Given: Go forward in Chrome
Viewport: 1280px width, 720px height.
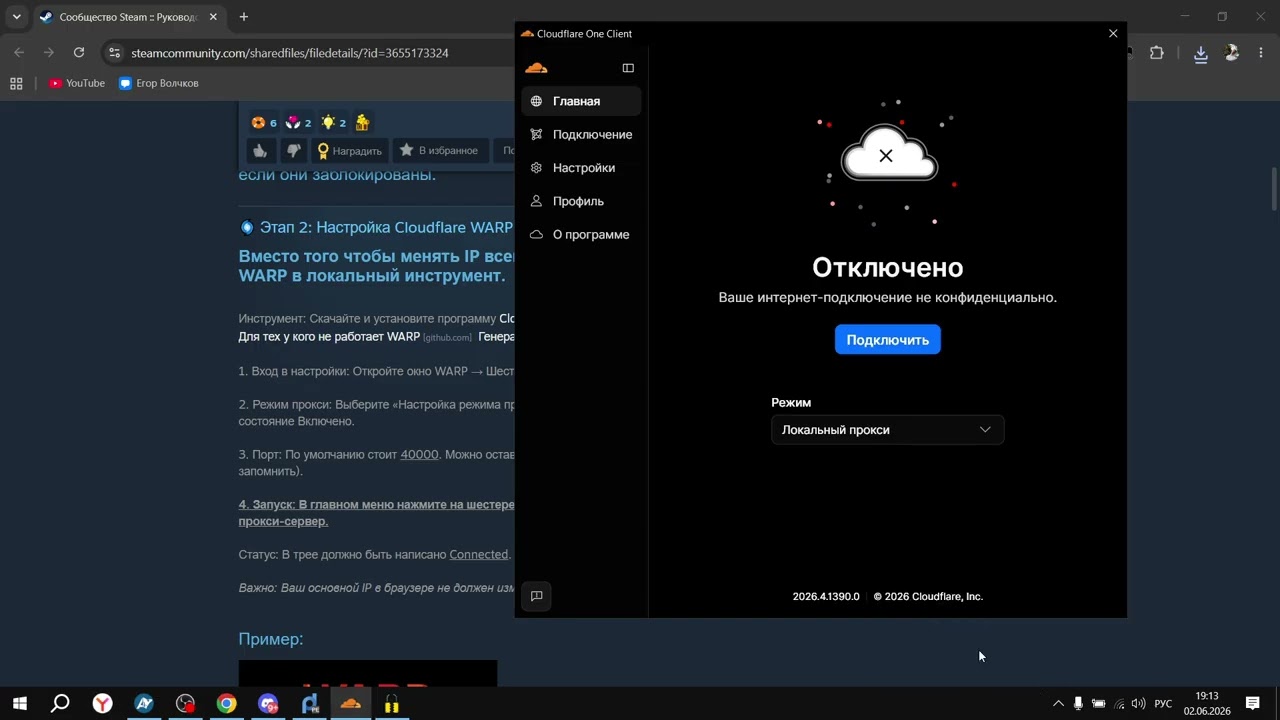Looking at the screenshot, I should 49,53.
